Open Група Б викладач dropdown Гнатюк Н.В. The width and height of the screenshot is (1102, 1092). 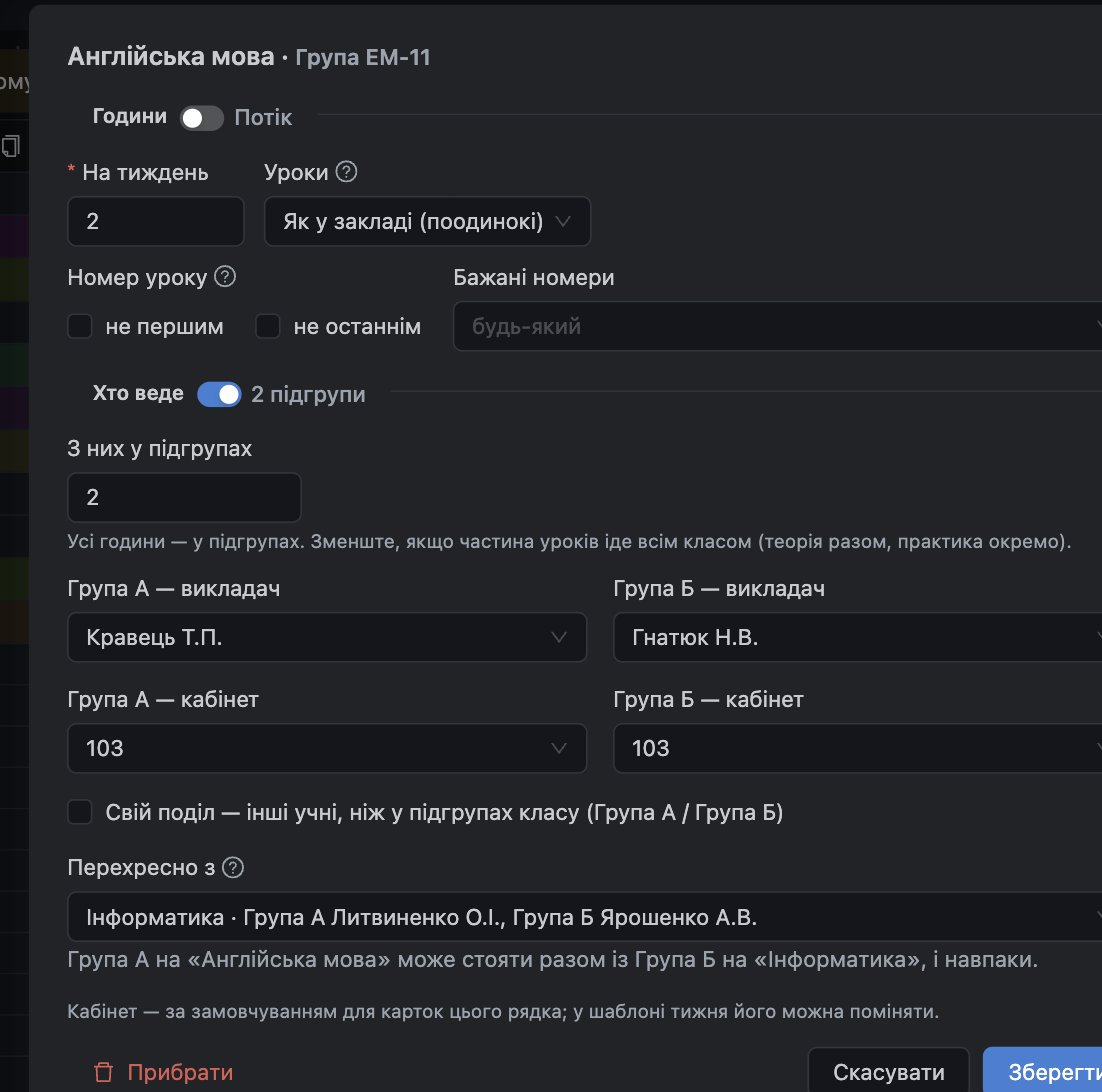click(x=857, y=637)
